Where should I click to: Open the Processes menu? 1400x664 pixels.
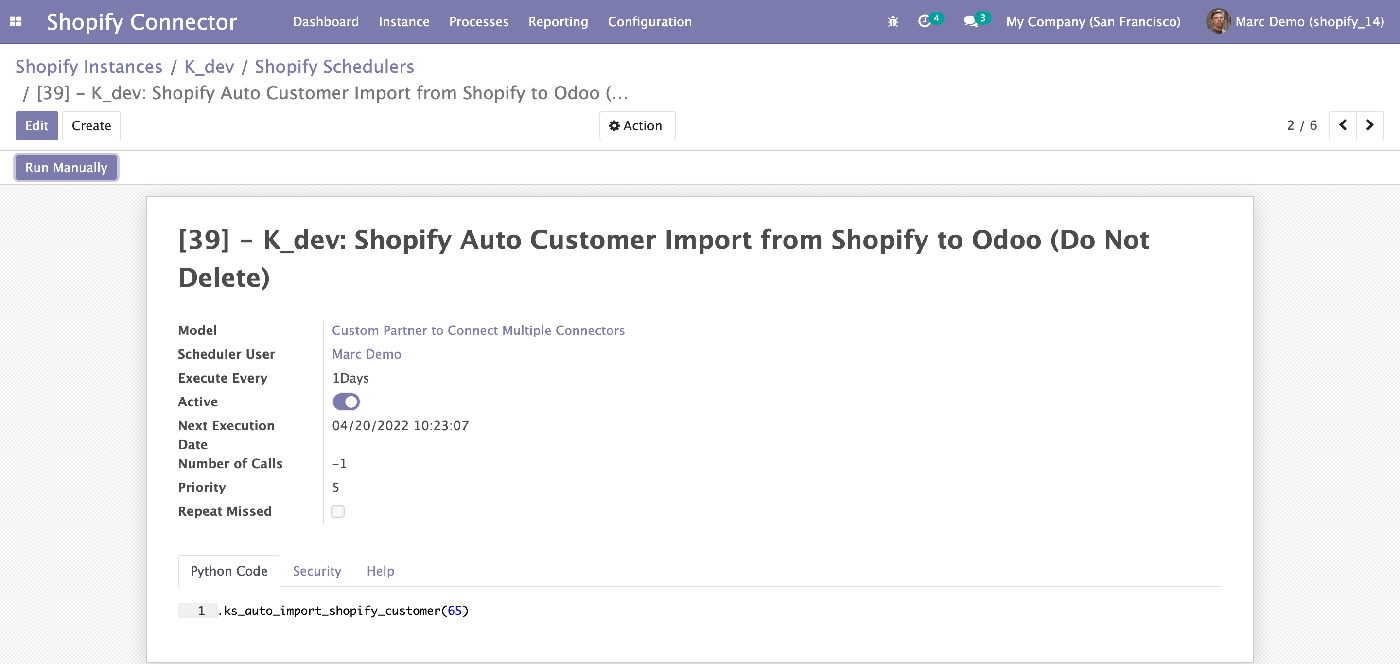479,21
